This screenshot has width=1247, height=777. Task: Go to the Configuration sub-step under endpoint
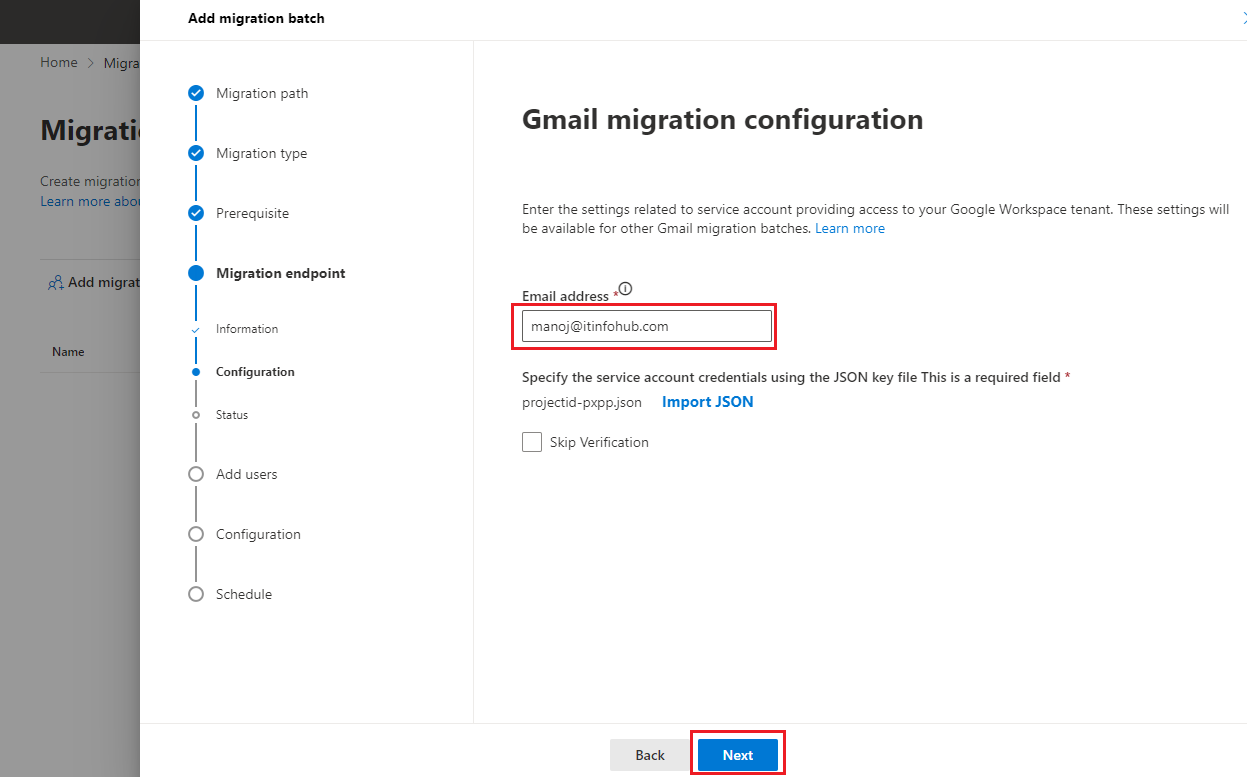click(x=255, y=372)
